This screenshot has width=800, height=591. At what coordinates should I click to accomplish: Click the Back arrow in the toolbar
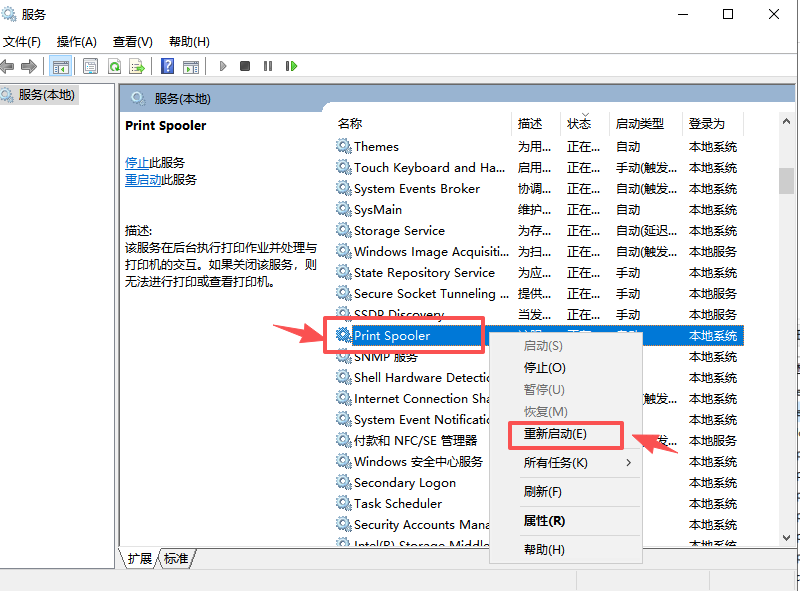pos(8,66)
